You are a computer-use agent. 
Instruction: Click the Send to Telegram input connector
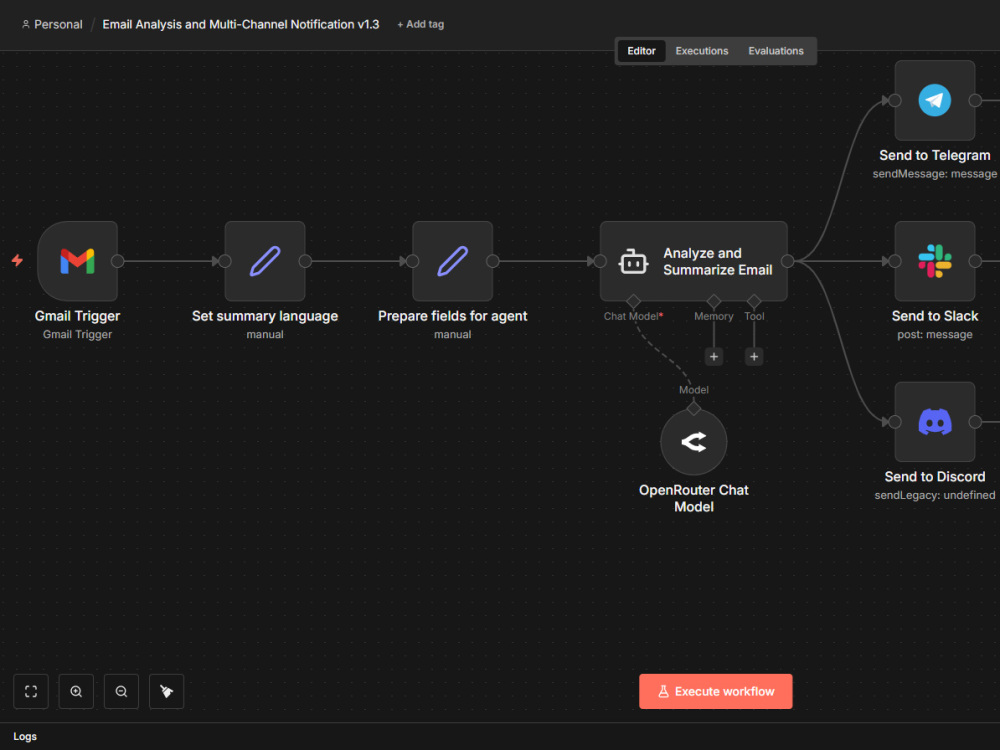coord(895,100)
